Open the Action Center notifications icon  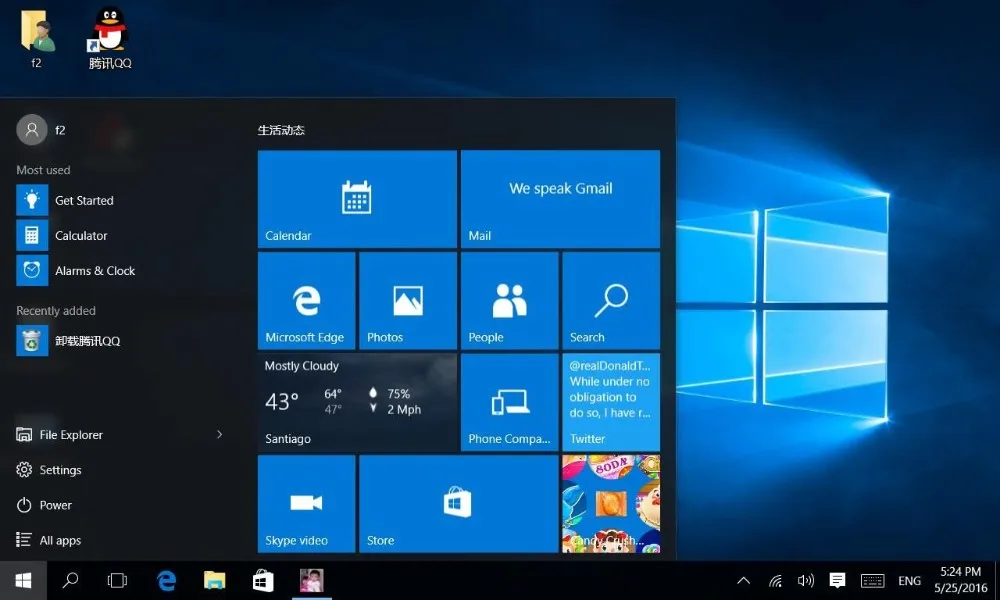pos(837,580)
